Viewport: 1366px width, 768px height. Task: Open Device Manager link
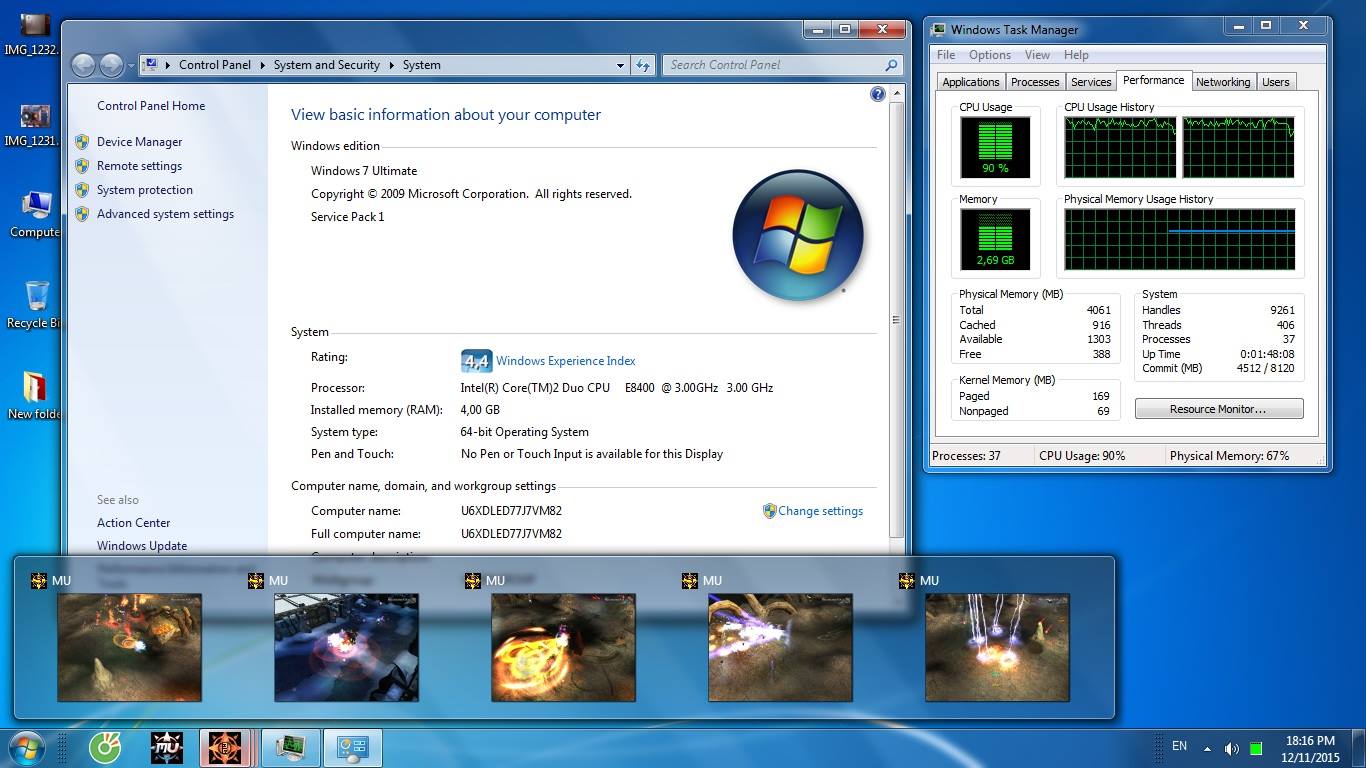coord(139,142)
